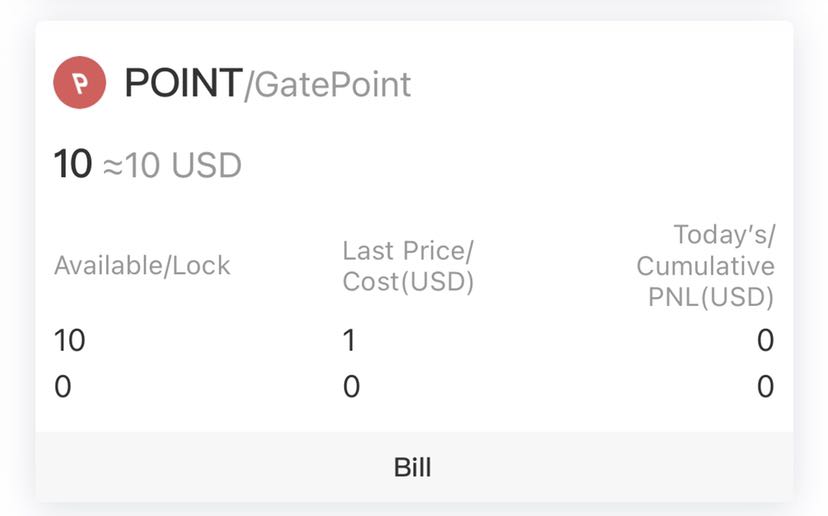Click the red POINT coin icon
The width and height of the screenshot is (828, 516).
[80, 82]
